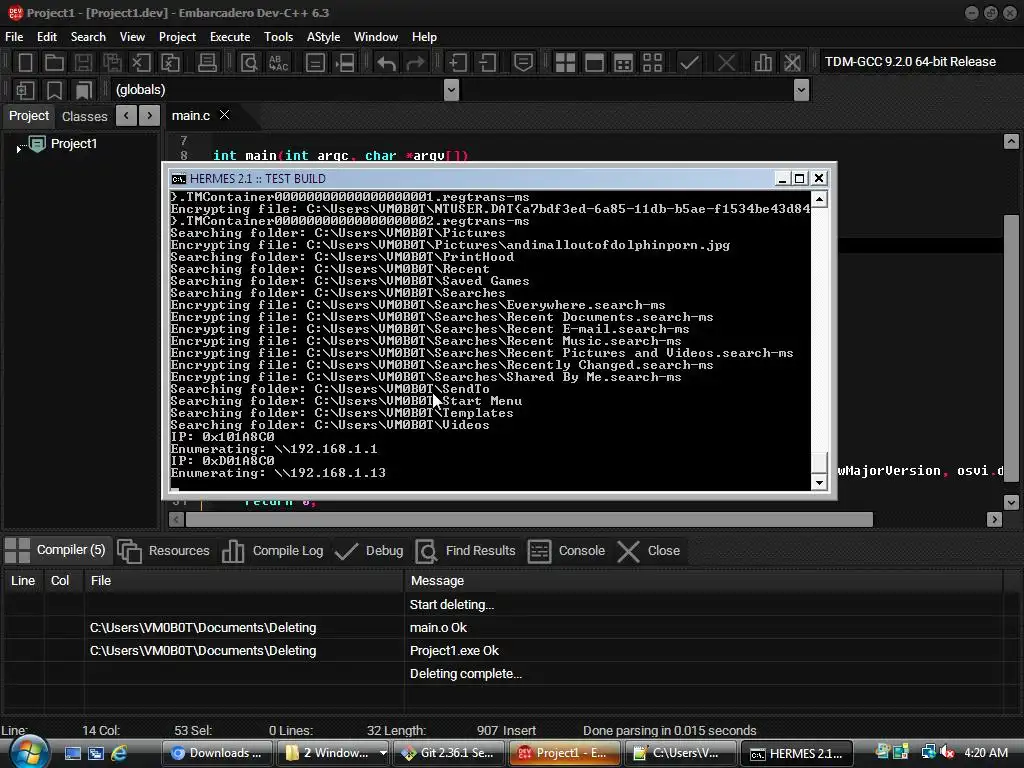Screen dimensions: 1024x768
Task: Click the Compile and Run icon
Action: coord(624,63)
